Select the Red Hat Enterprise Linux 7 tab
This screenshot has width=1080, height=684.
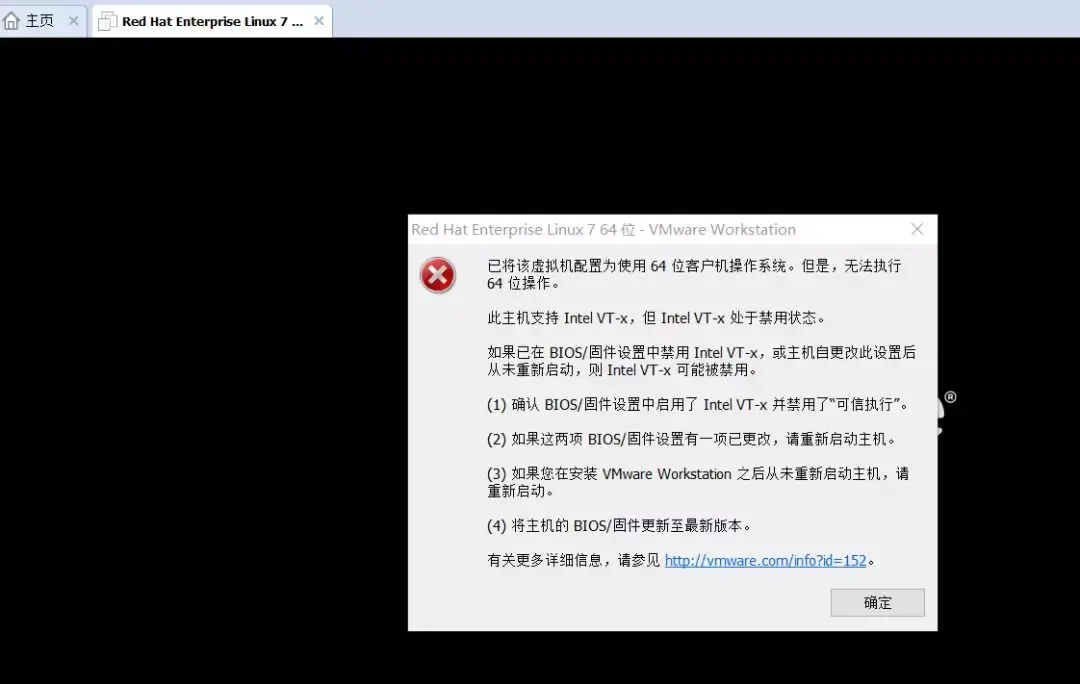point(212,21)
